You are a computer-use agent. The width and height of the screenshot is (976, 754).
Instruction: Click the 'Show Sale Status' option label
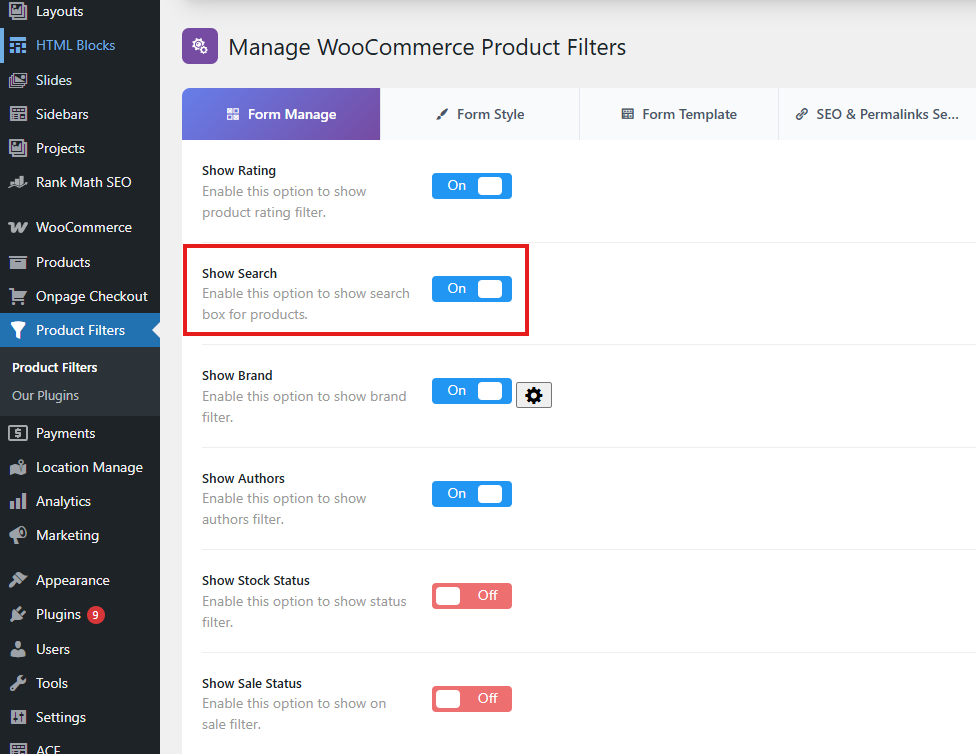tap(251, 683)
